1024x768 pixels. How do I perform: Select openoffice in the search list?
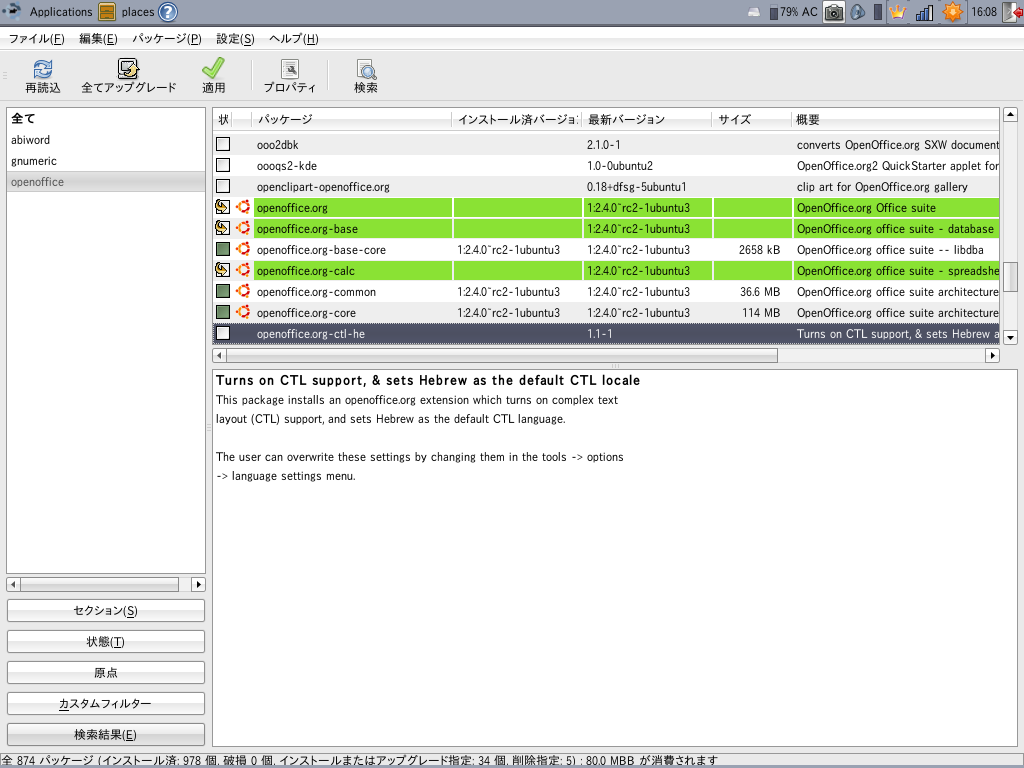pyautogui.click(x=106, y=182)
